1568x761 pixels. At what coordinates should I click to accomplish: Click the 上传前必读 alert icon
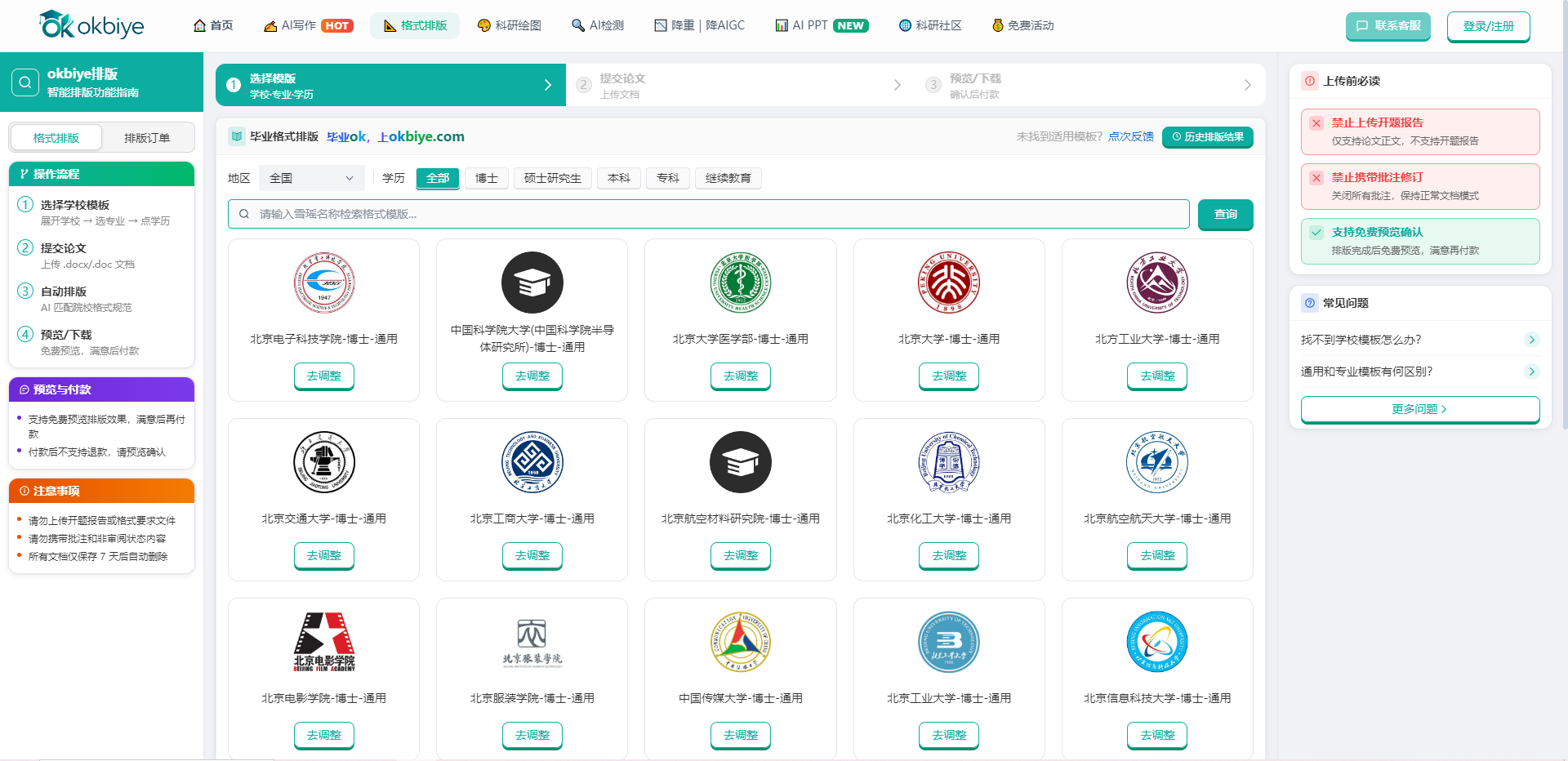click(1310, 81)
